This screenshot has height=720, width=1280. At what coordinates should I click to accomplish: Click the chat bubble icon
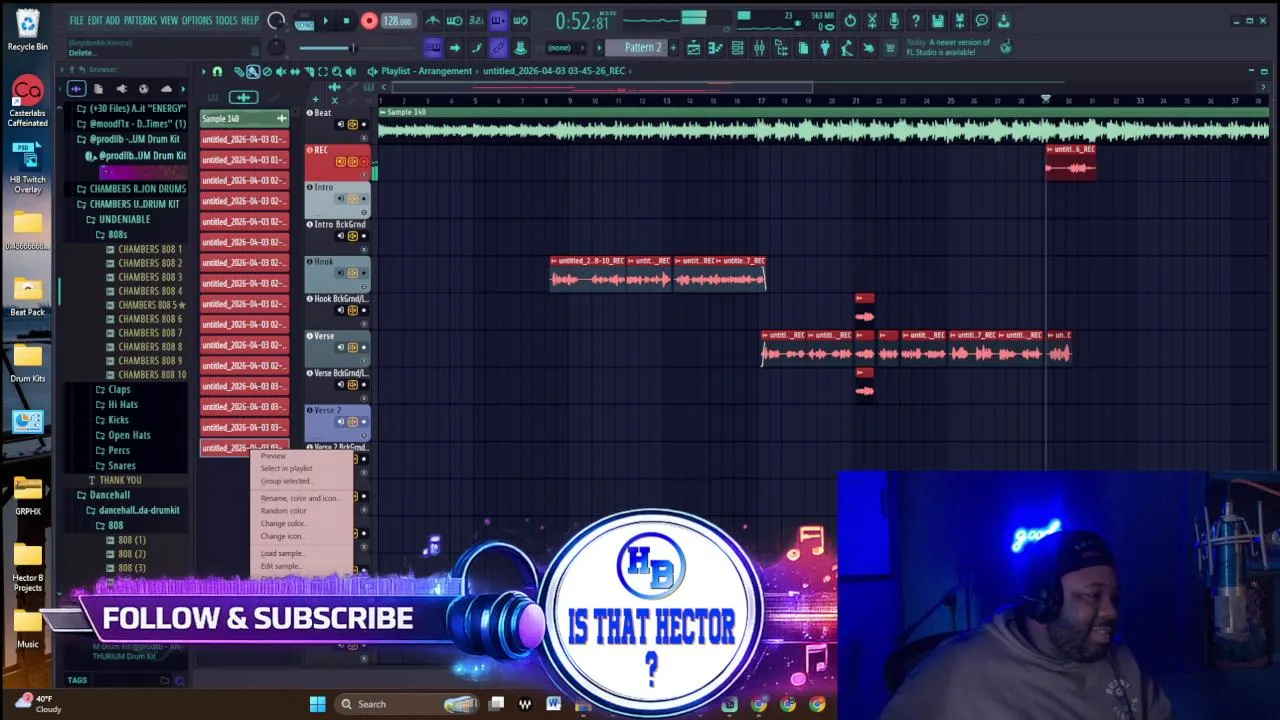(x=981, y=21)
